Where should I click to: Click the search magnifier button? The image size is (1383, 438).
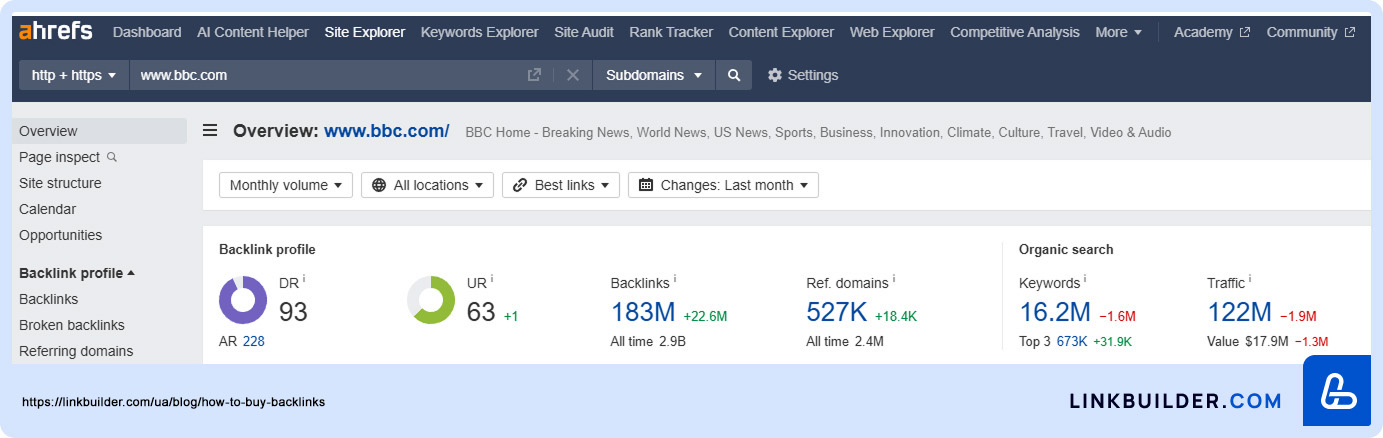[734, 75]
